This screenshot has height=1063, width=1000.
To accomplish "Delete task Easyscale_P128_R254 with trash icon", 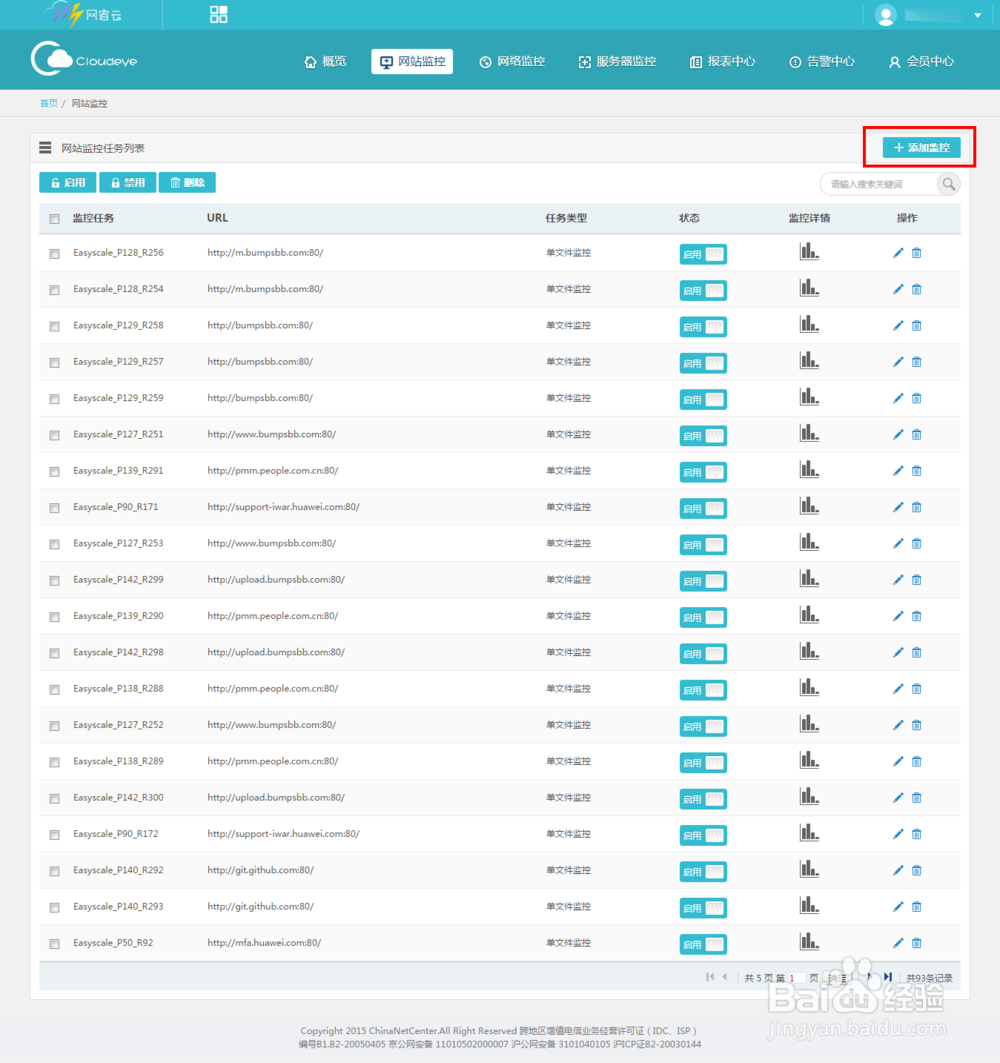I will (x=917, y=289).
